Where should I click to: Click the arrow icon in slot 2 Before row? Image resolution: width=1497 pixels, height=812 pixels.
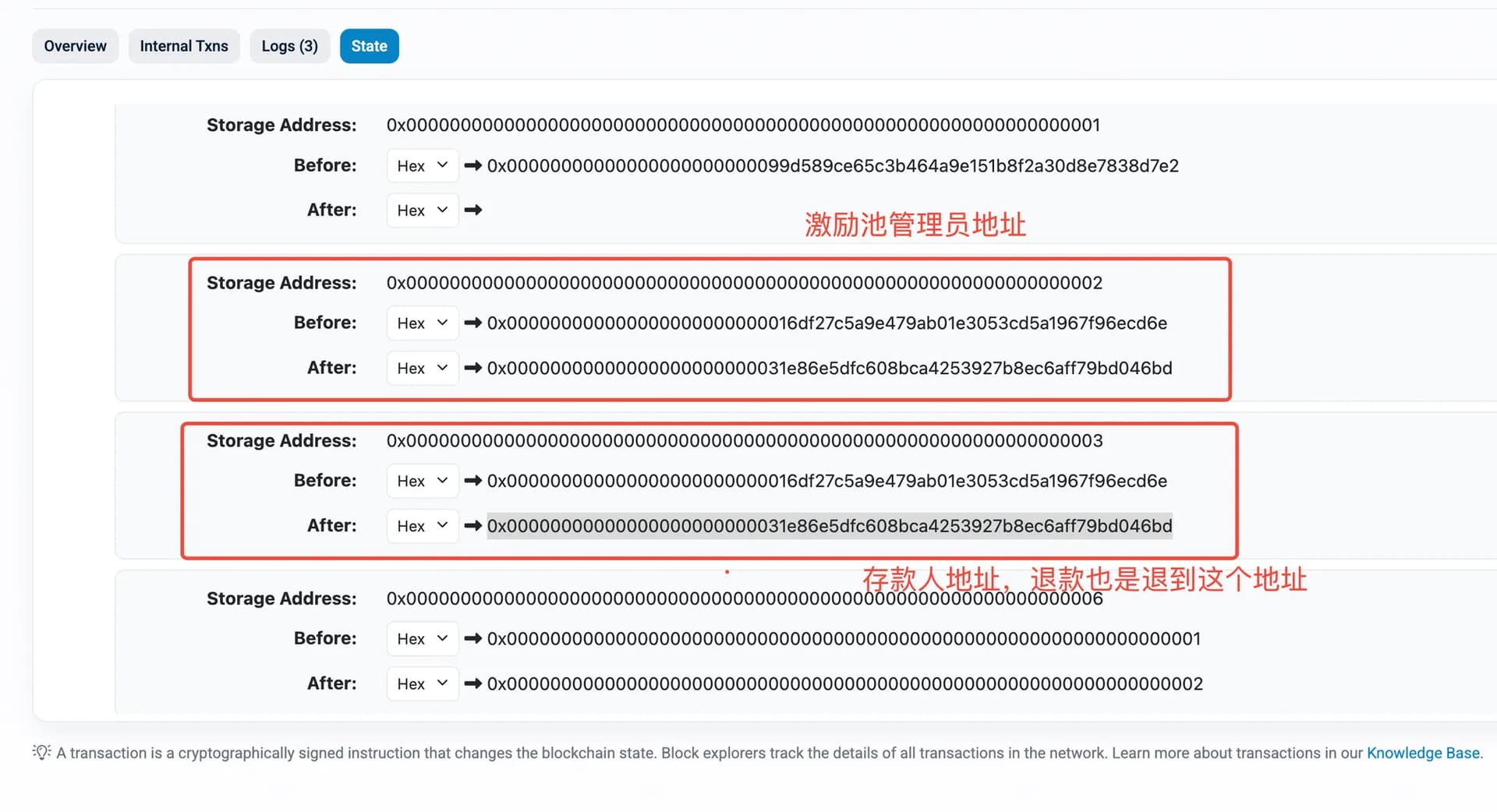tap(472, 323)
